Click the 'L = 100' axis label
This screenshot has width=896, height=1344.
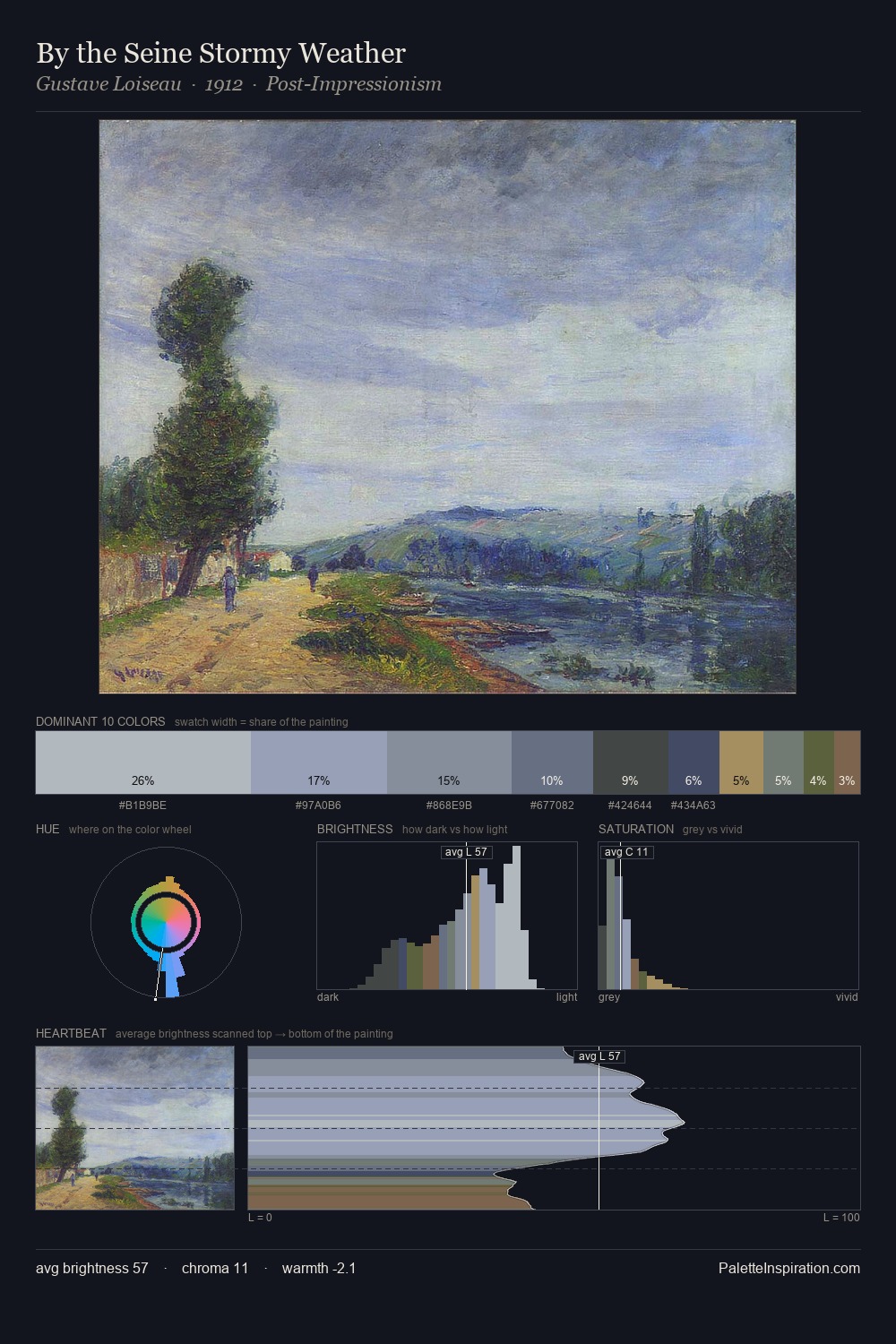[841, 1218]
